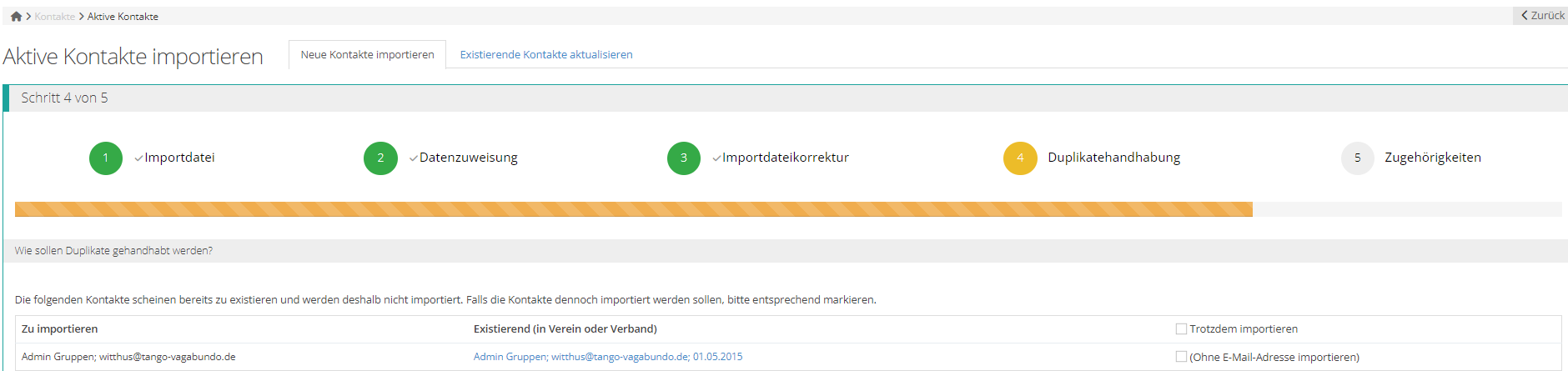Click the orange striped progress bar
The height and width of the screenshot is (371, 1568).
633,209
